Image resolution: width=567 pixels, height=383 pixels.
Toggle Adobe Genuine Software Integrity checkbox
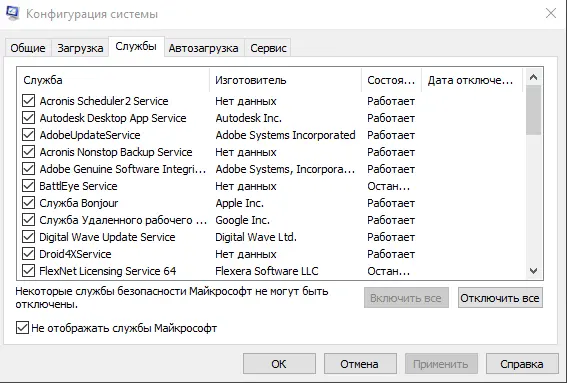(x=29, y=169)
